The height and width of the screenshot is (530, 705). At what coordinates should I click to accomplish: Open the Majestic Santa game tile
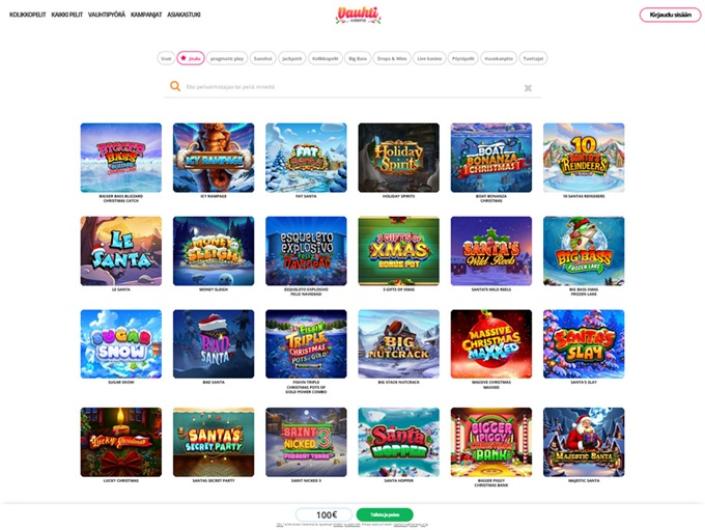(x=584, y=442)
